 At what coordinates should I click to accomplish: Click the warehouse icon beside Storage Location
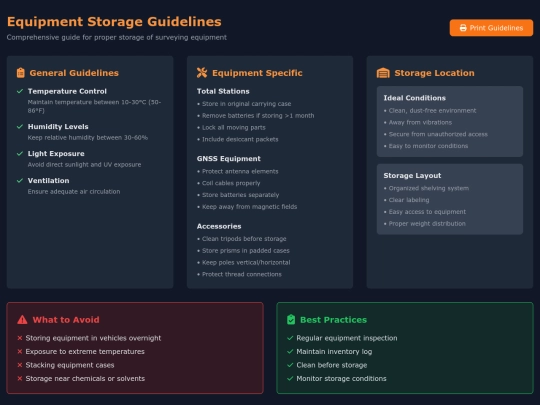coord(383,73)
